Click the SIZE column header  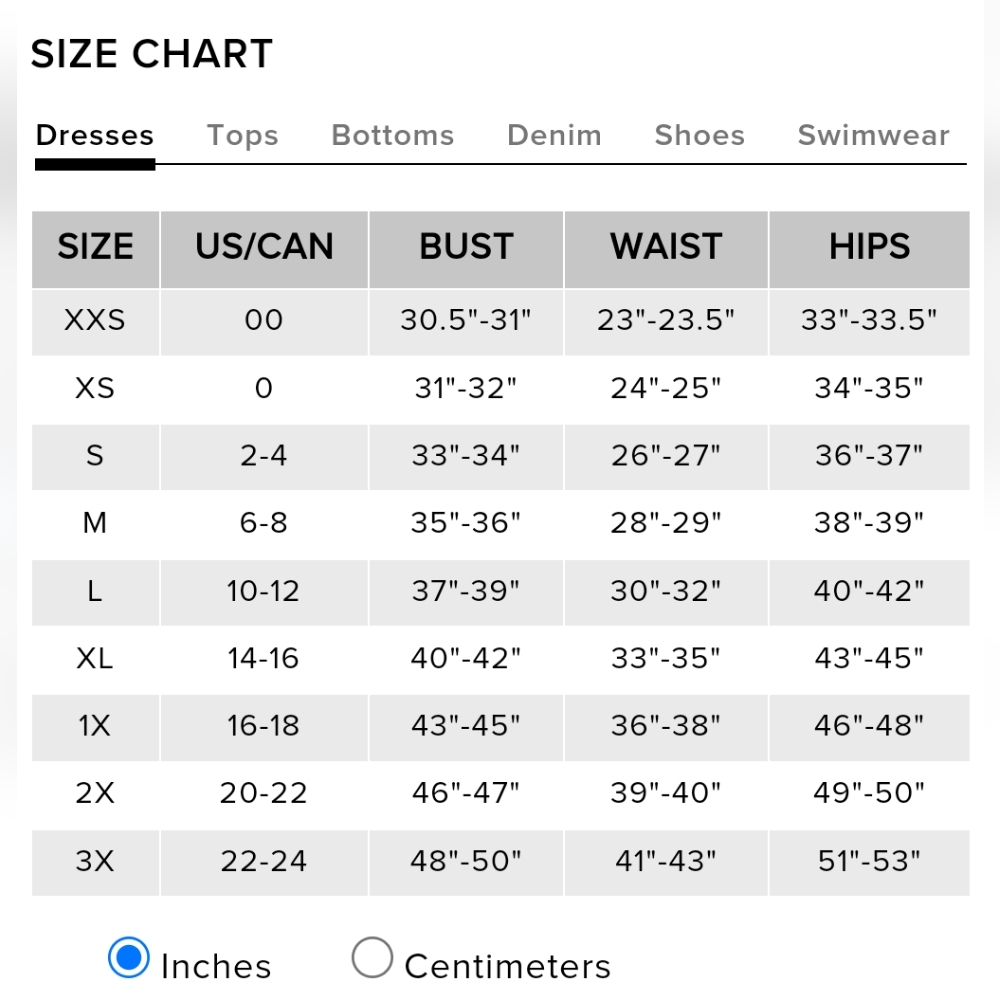tap(95, 247)
